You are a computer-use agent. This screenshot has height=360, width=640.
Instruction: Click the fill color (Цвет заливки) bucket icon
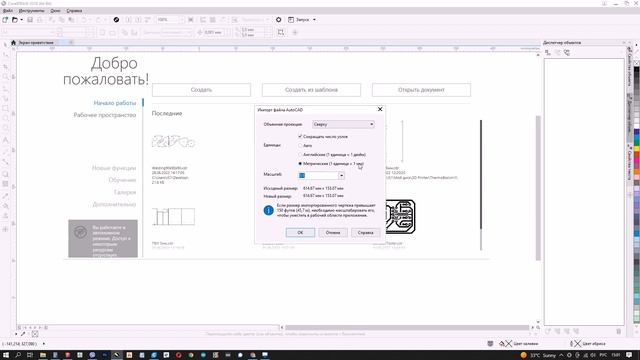coord(502,344)
